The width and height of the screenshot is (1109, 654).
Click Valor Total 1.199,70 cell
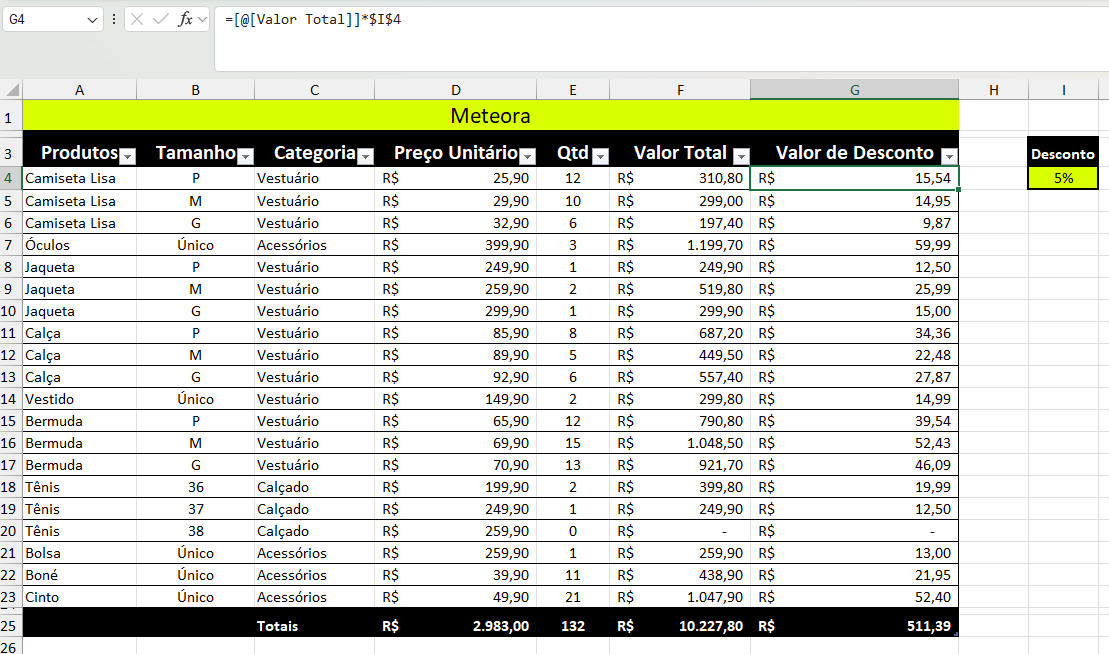click(x=680, y=245)
